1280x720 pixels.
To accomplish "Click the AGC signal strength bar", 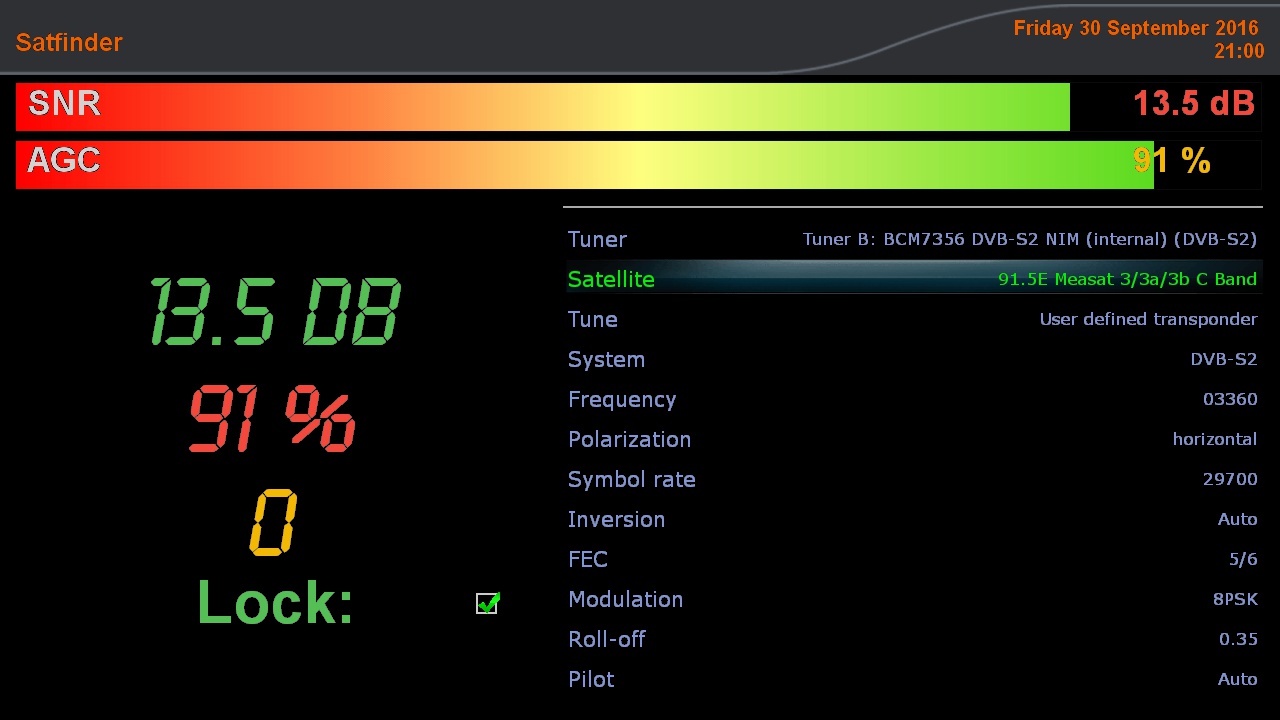I will [x=585, y=165].
